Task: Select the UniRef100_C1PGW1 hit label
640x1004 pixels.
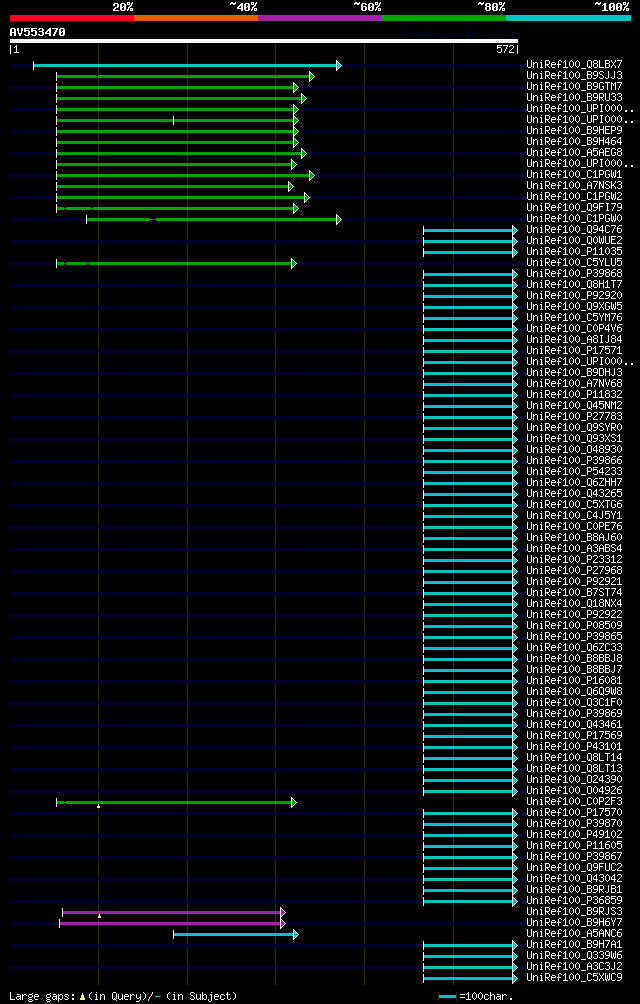Action: (x=574, y=174)
